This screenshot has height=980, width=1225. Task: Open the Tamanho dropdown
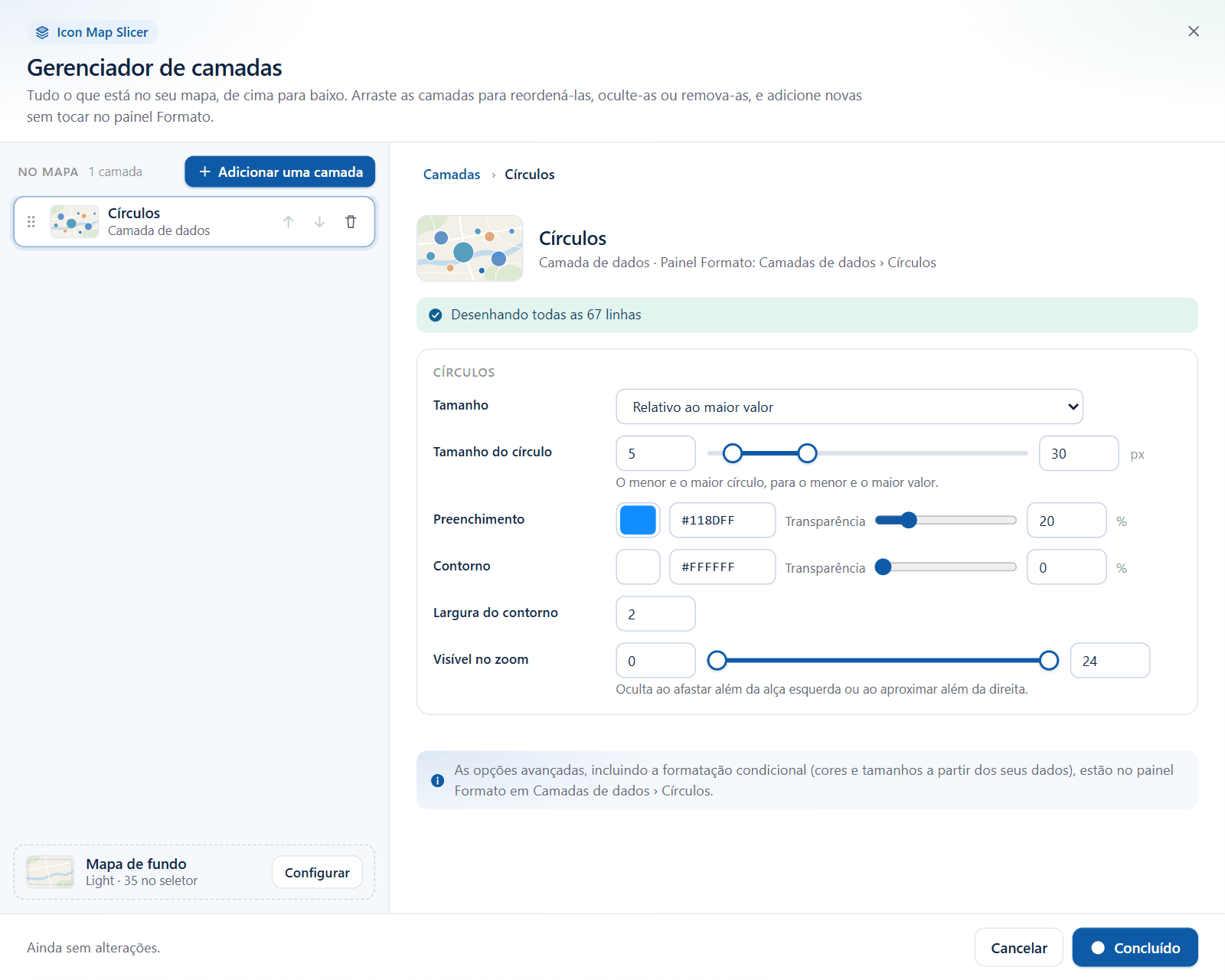(x=849, y=407)
